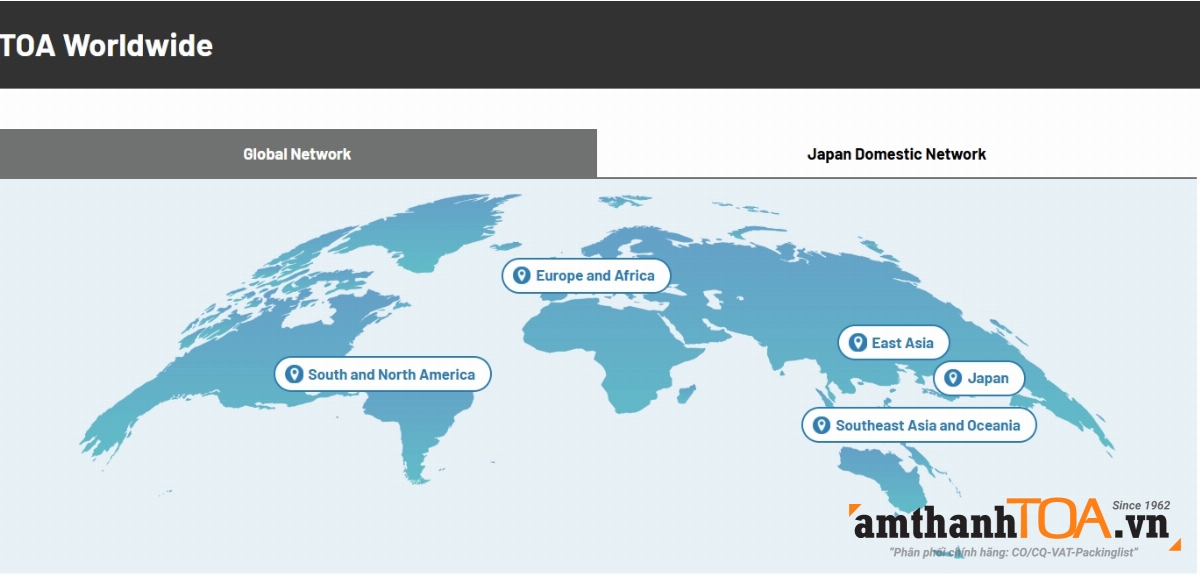Select the Japan region label text
The width and height of the screenshot is (1200, 575).
pyautogui.click(x=987, y=379)
